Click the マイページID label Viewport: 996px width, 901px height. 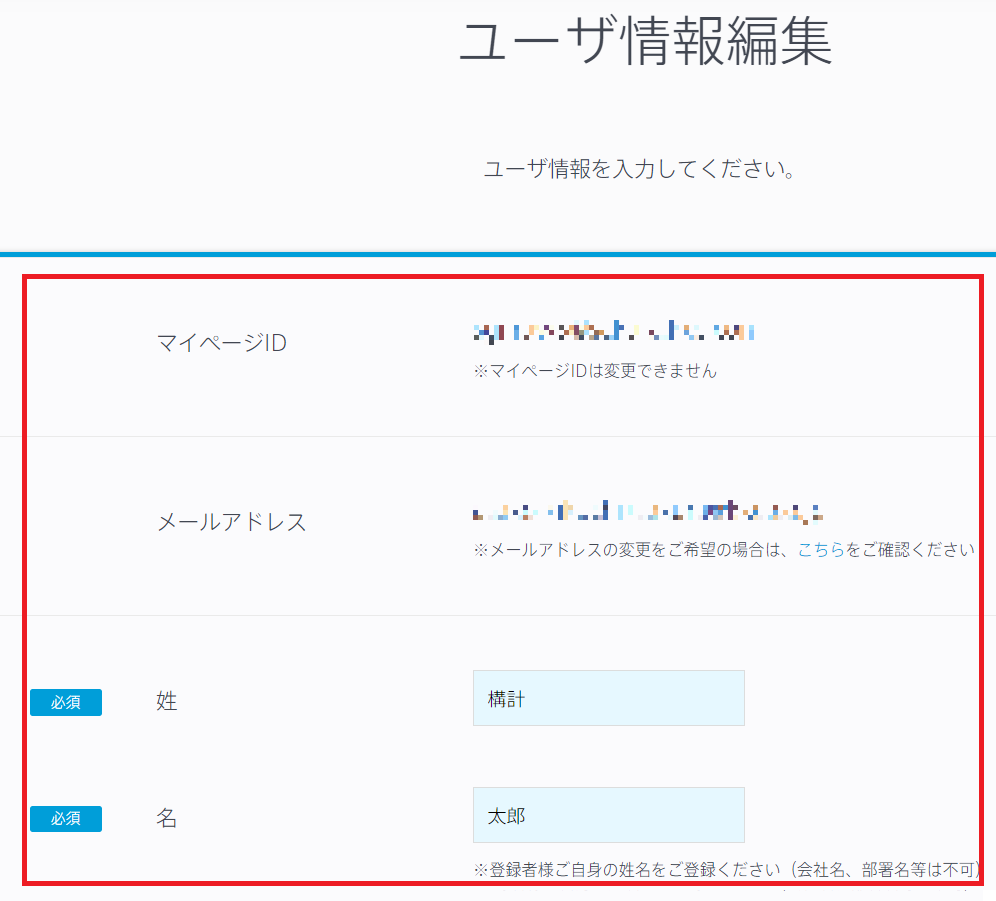(x=222, y=343)
